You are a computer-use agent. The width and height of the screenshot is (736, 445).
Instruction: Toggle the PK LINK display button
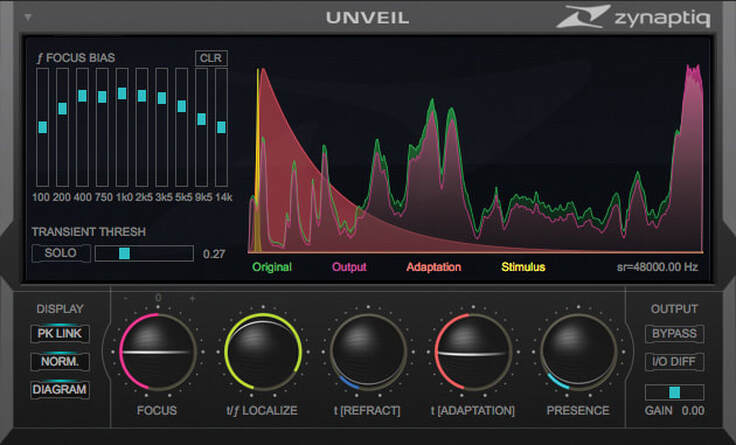60,334
